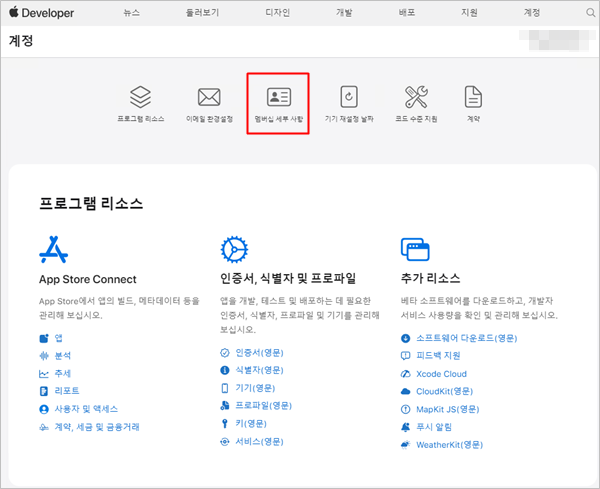Click the Xcode Cloud icon
Image resolution: width=600 pixels, height=489 pixels.
click(x=405, y=374)
